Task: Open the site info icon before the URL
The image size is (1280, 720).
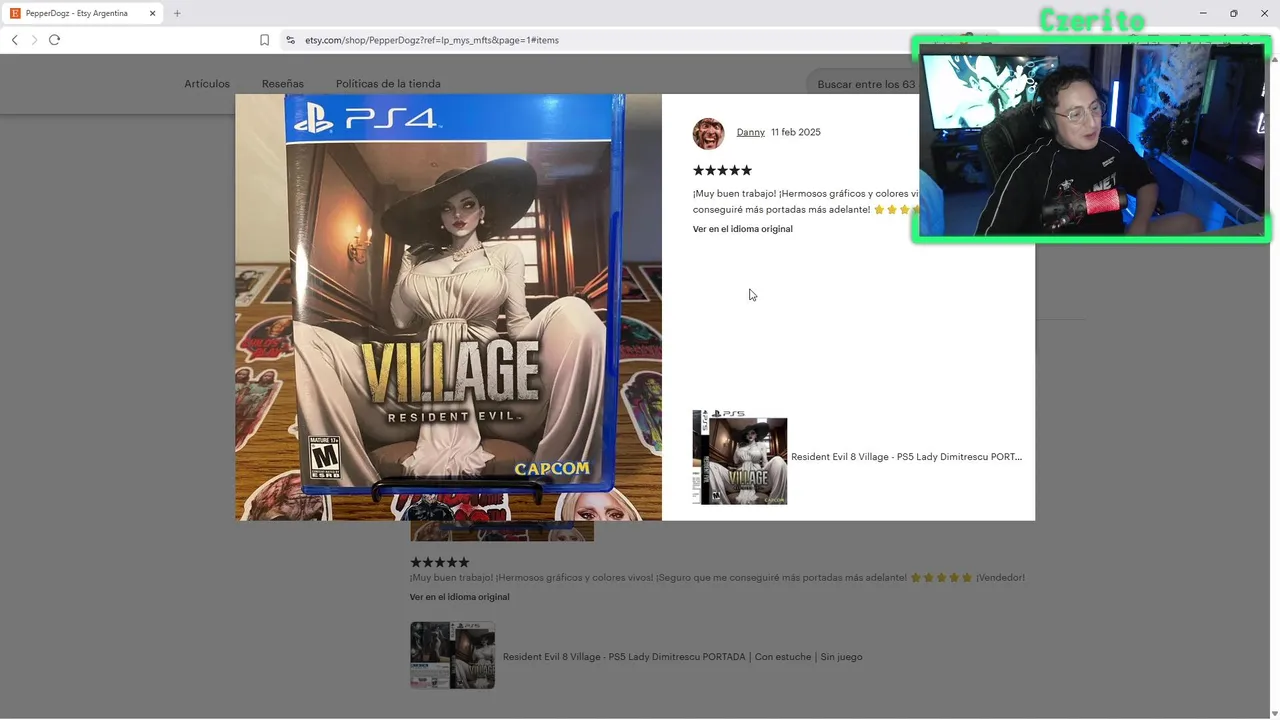Action: [x=290, y=40]
